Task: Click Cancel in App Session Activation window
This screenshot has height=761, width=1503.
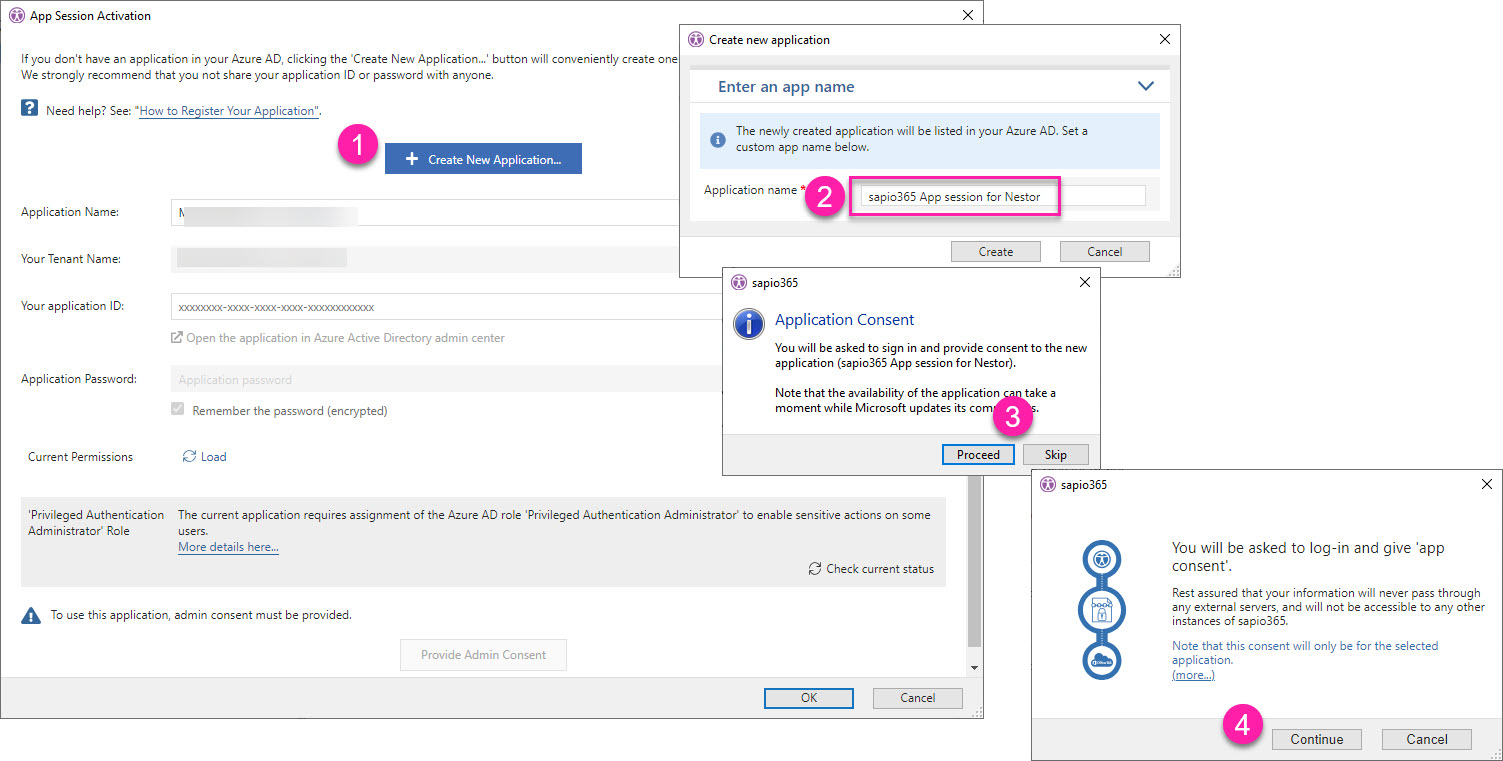Action: coord(917,698)
